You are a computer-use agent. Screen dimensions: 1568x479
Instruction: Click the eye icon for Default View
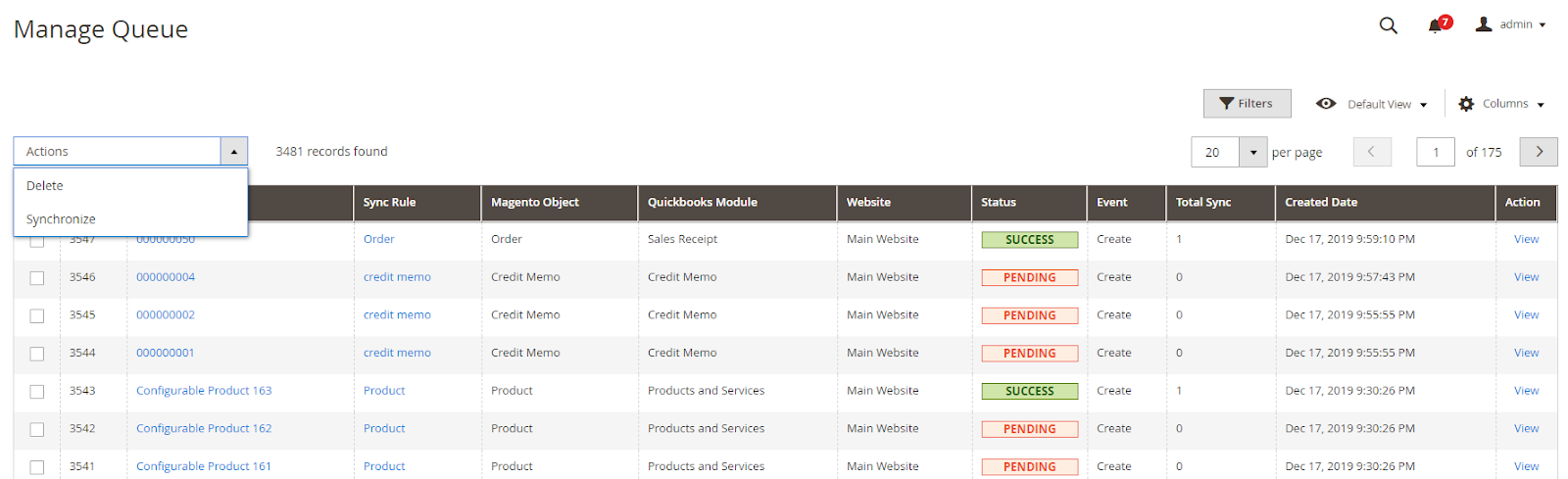1326,104
